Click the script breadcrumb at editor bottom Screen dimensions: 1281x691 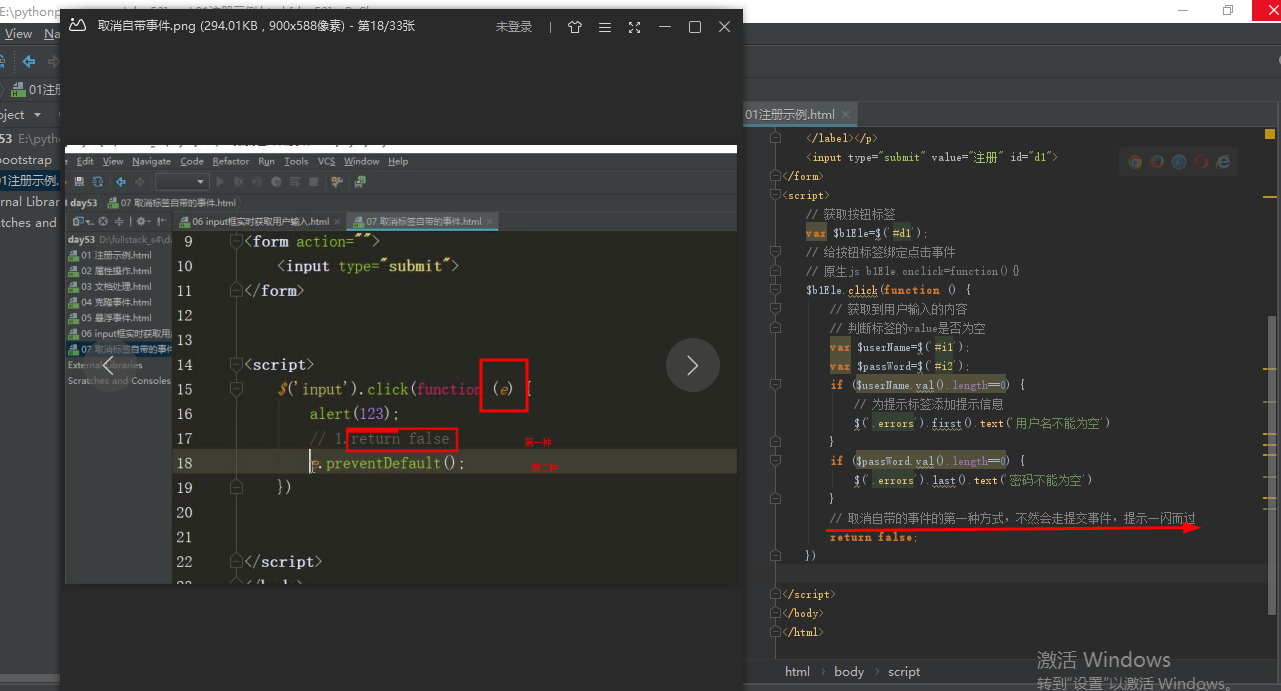coord(904,672)
